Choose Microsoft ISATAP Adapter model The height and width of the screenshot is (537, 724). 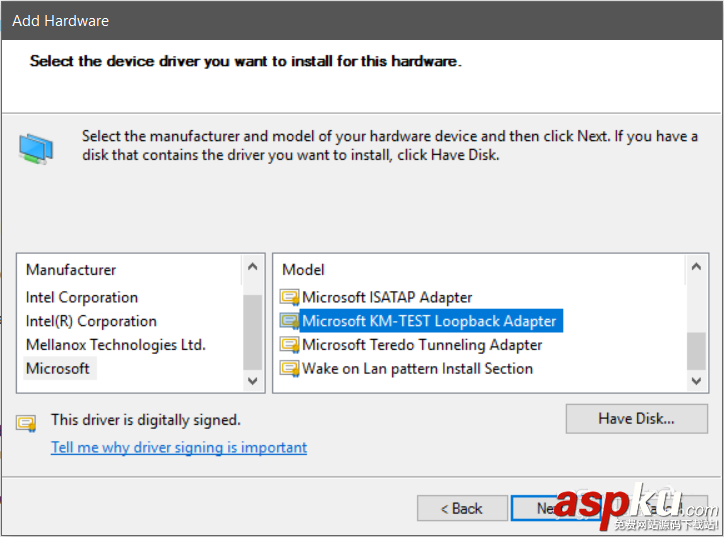[387, 297]
